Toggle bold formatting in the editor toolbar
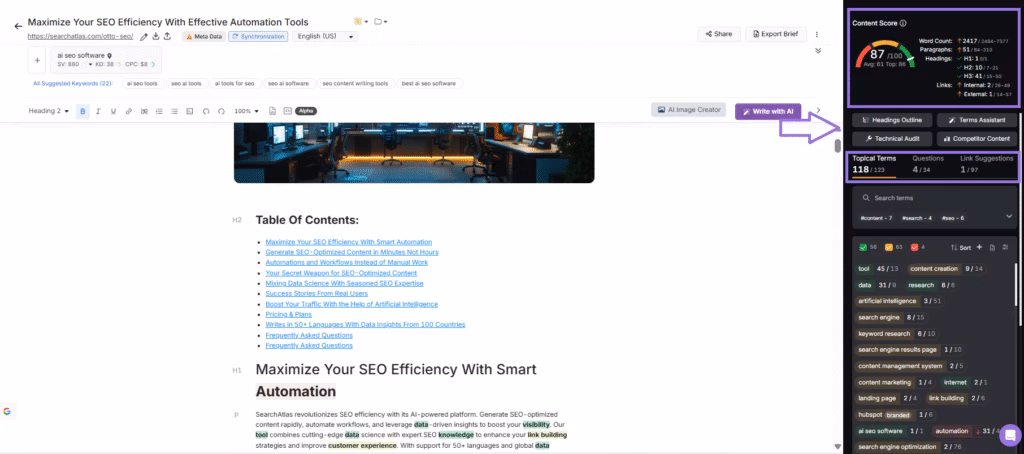This screenshot has height=454, width=1024. [83, 111]
